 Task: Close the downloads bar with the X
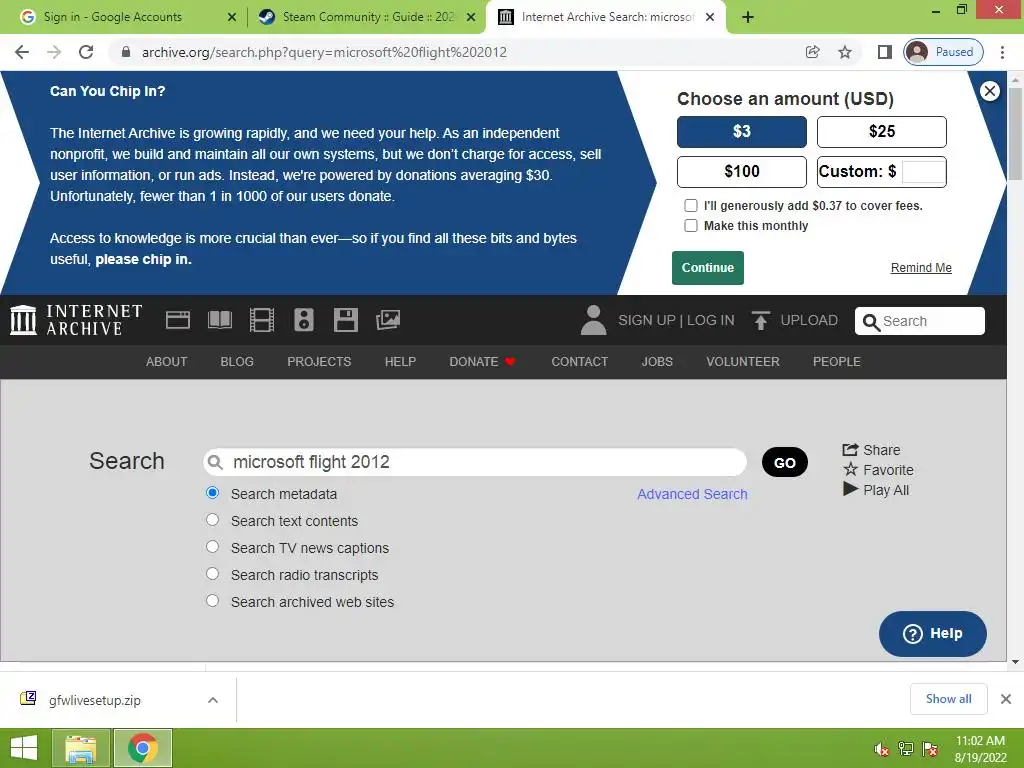click(1006, 699)
